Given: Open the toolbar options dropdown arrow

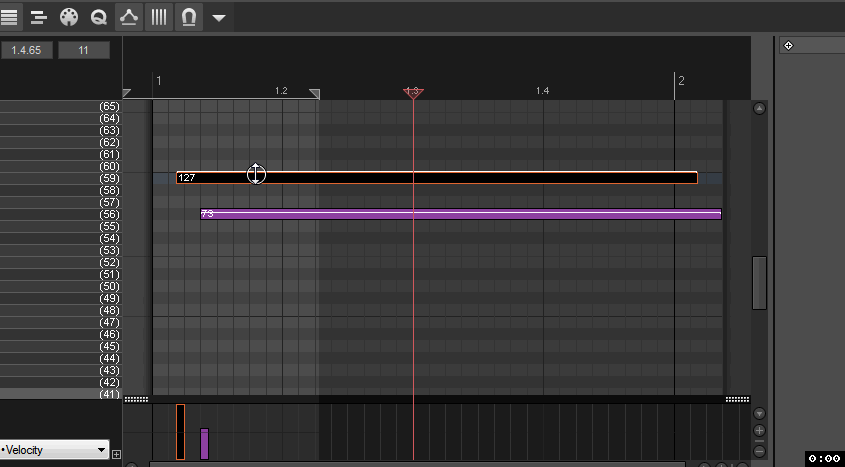Looking at the screenshot, I should point(218,18).
